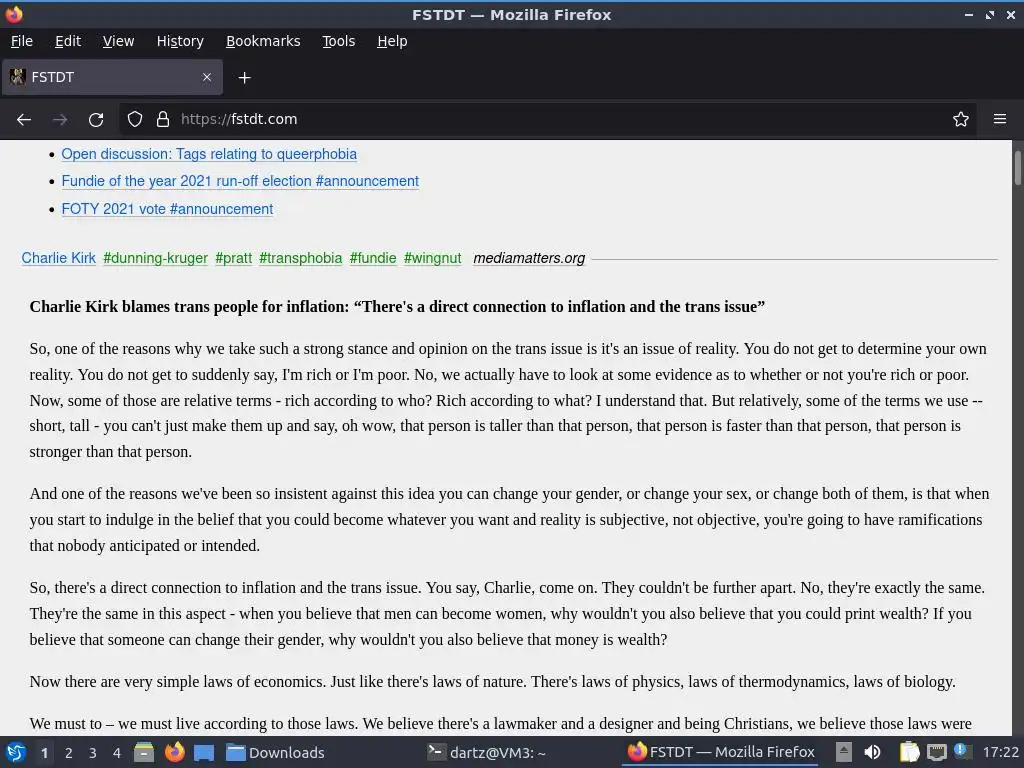
Task: Go back with the back arrow
Action: click(x=24, y=120)
